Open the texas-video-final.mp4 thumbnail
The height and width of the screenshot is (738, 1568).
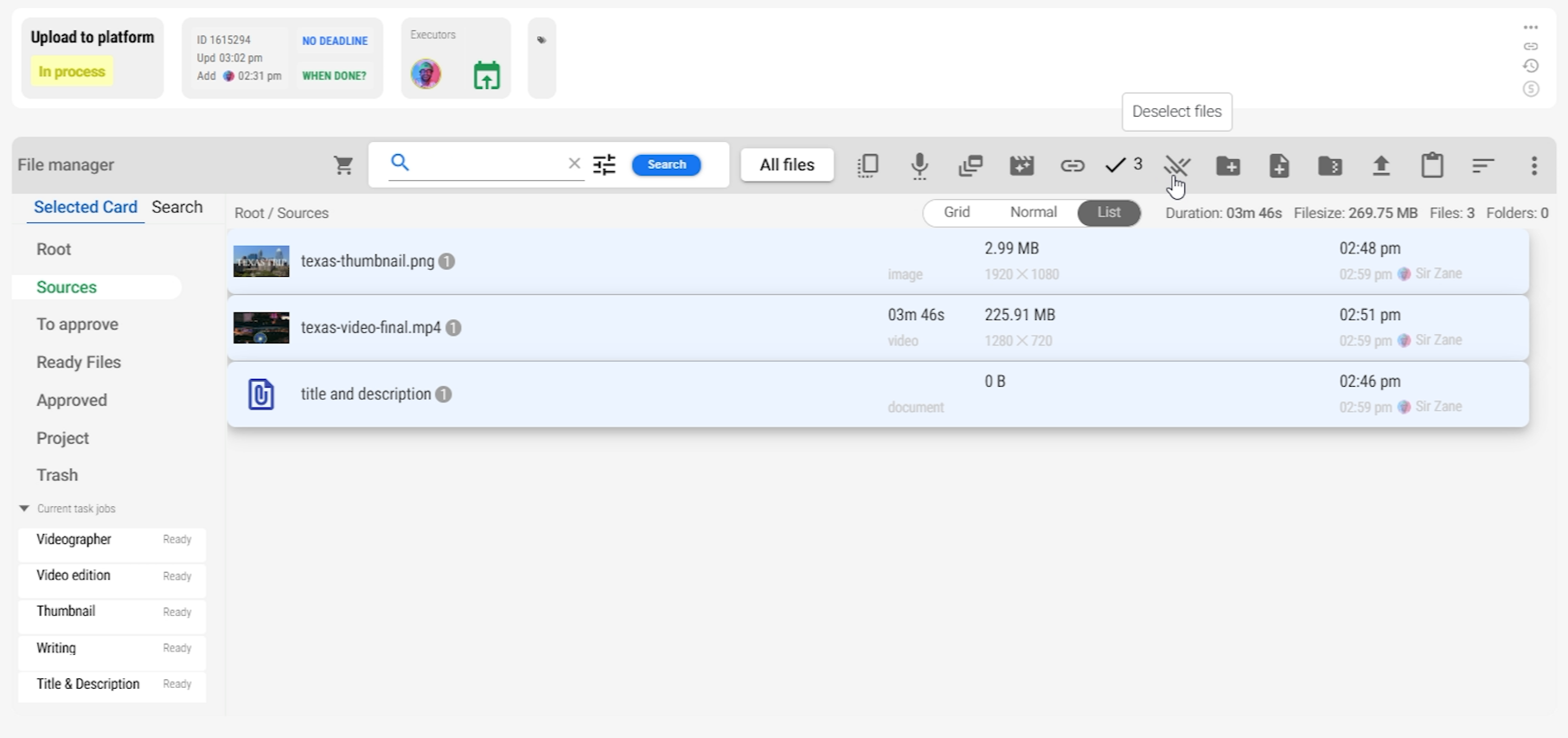tap(261, 328)
